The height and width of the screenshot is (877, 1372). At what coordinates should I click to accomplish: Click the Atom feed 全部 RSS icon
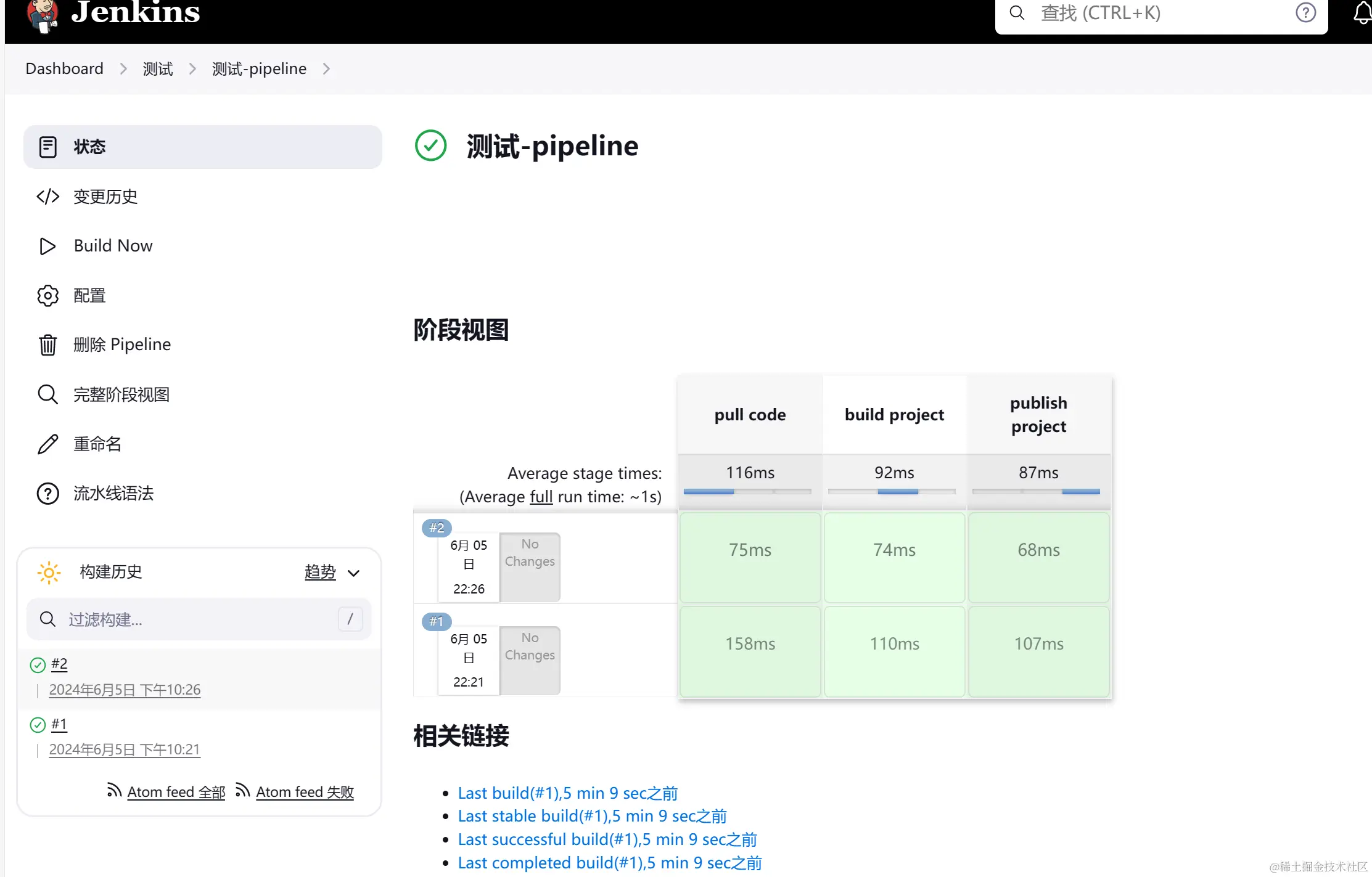tap(113, 790)
